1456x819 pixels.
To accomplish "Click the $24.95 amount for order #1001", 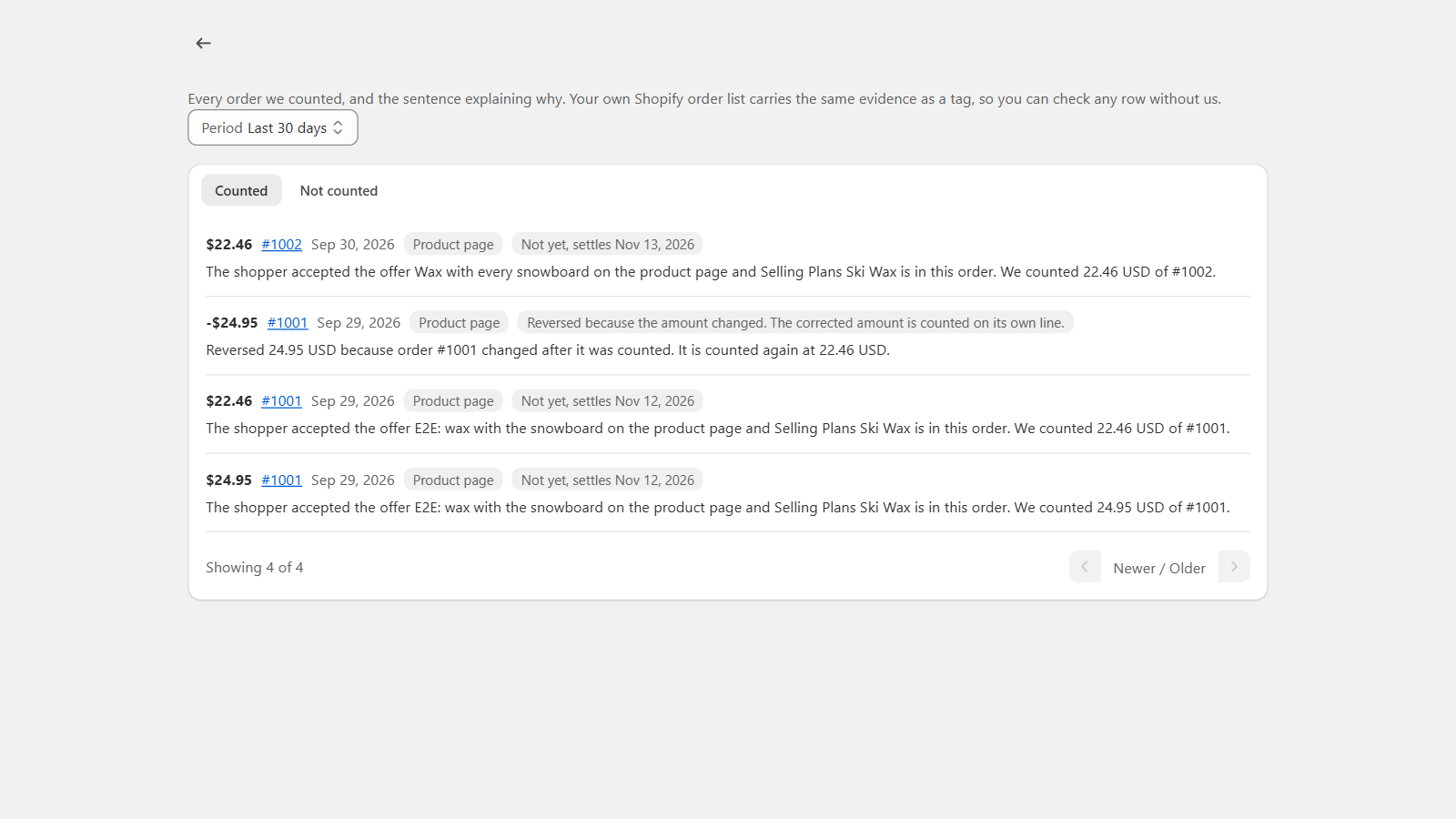I will tap(229, 480).
